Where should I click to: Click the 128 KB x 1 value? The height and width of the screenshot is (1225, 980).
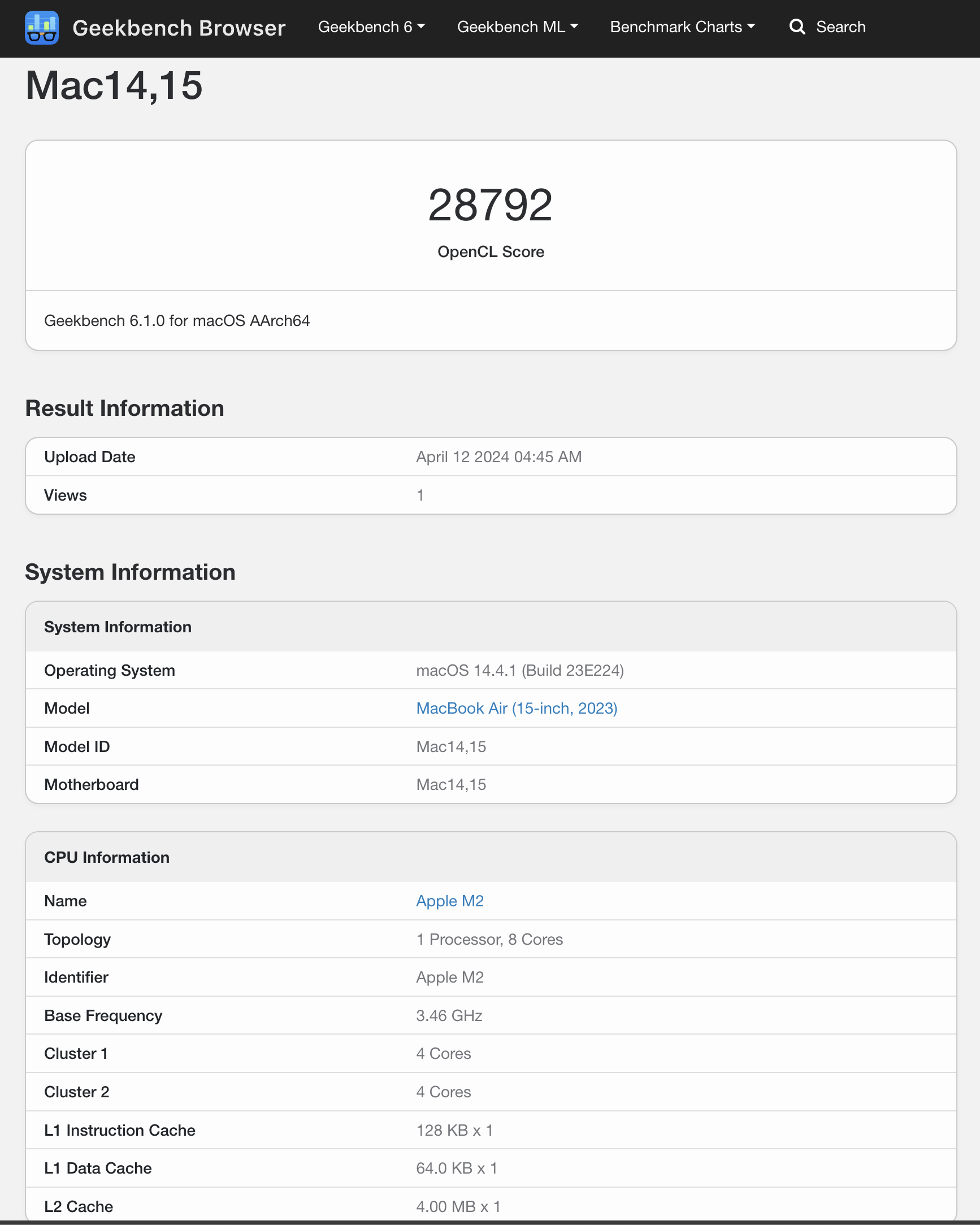click(x=454, y=1130)
